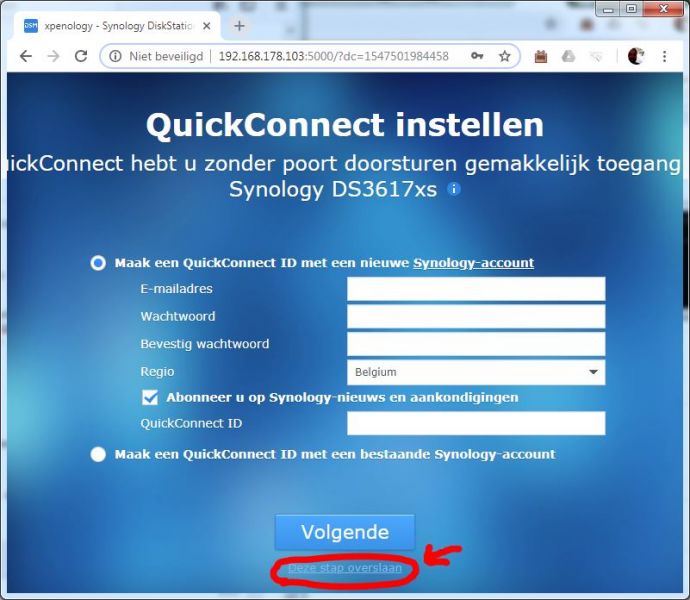Open the faded extension icon beside Drive

[x=596, y=56]
